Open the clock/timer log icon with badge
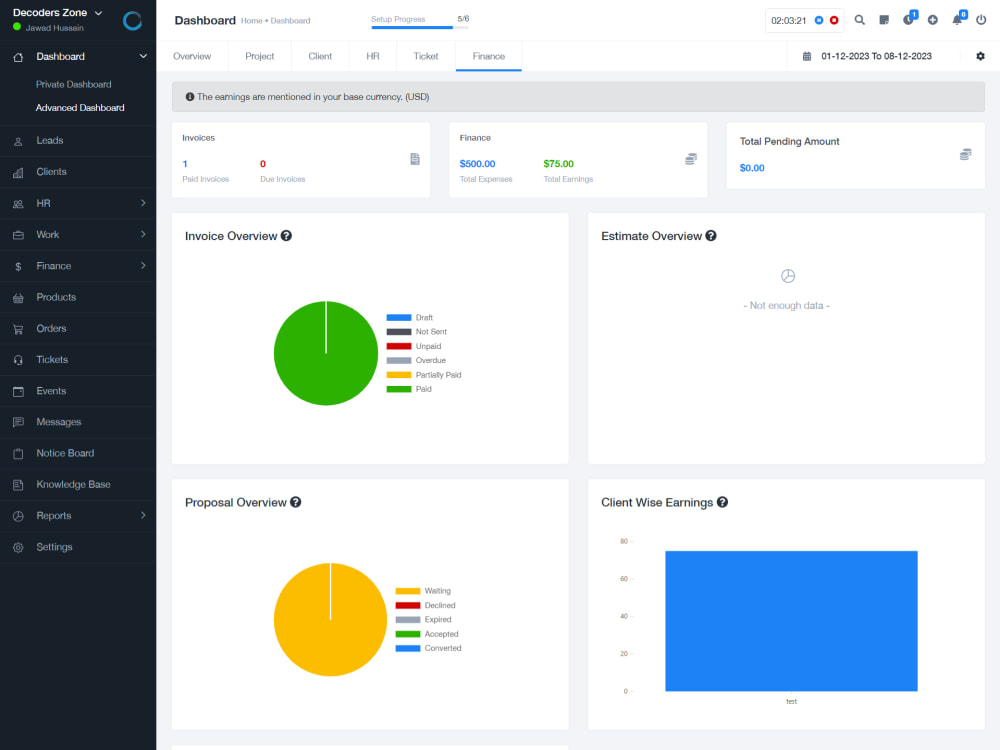The width and height of the screenshot is (1000, 750). tap(910, 20)
